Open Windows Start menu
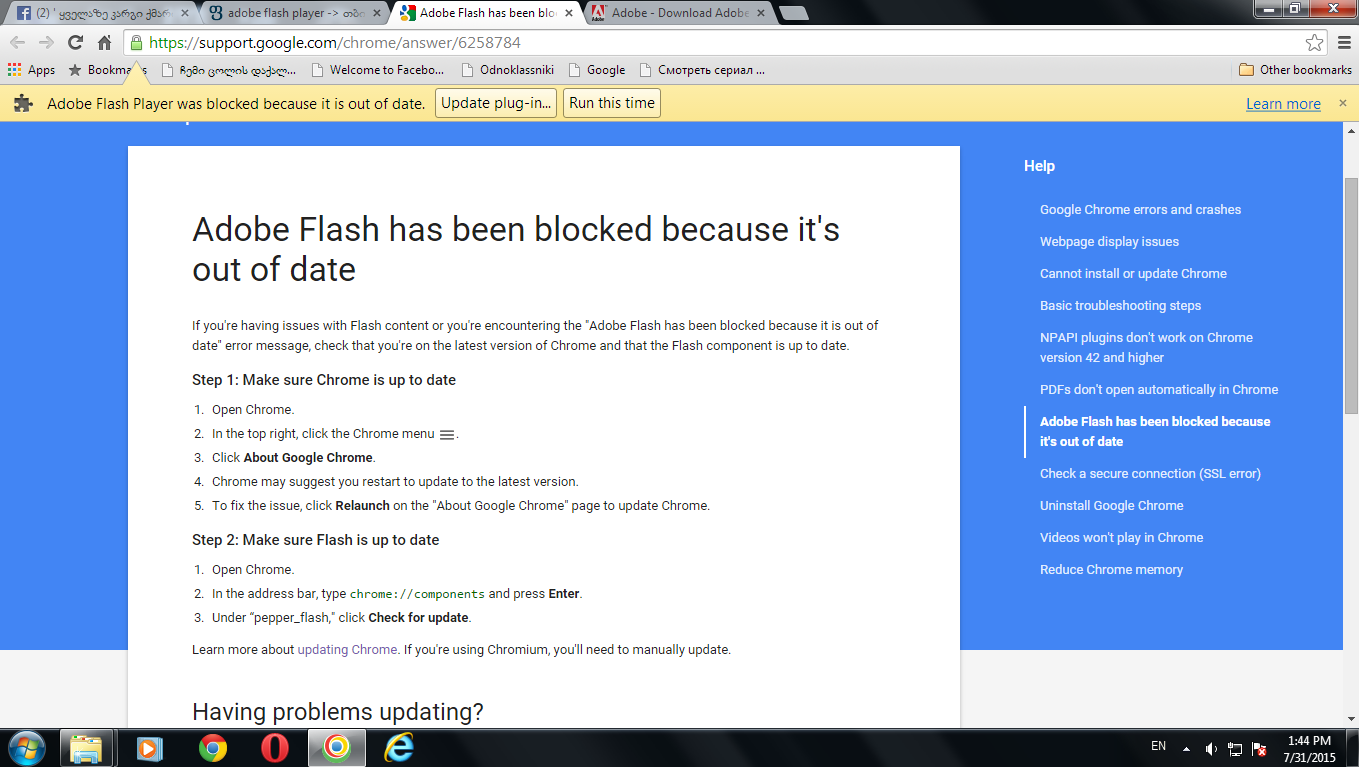The image size is (1359, 767). [x=25, y=748]
